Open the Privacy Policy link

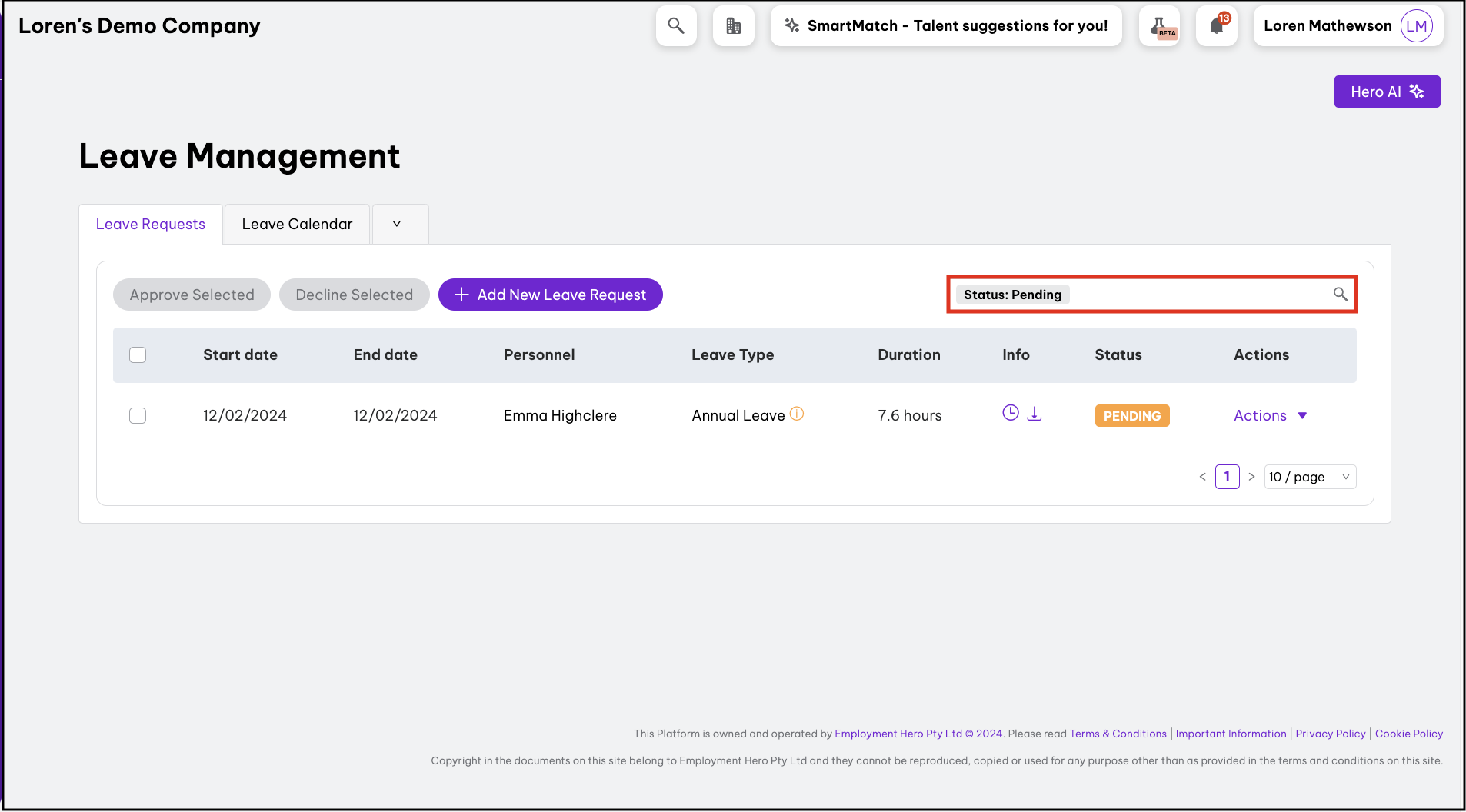pyautogui.click(x=1330, y=734)
